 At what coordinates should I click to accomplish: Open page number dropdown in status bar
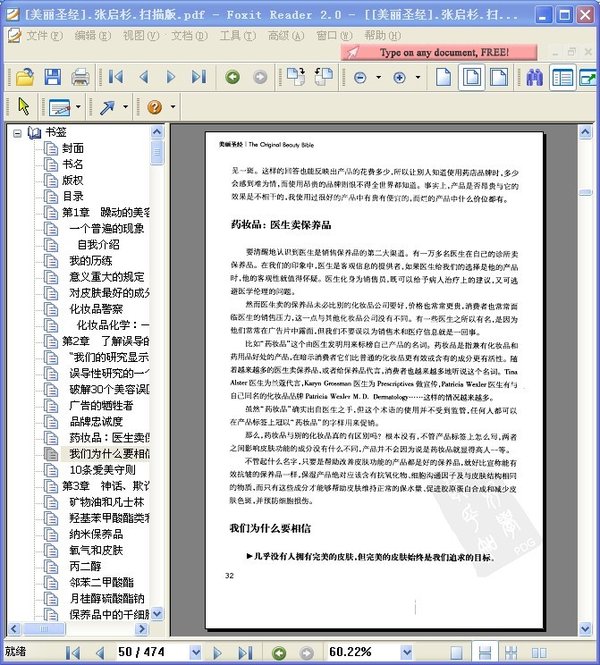(x=195, y=652)
